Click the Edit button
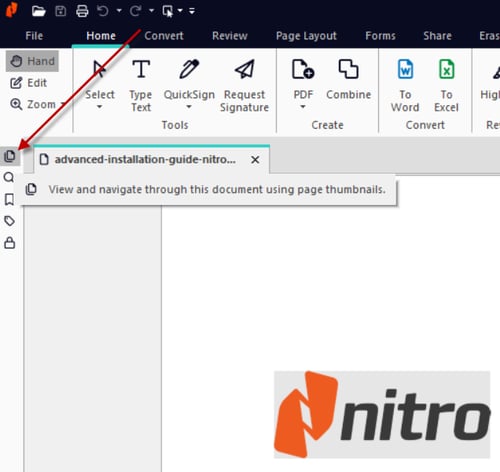The image size is (500, 472). (29, 83)
